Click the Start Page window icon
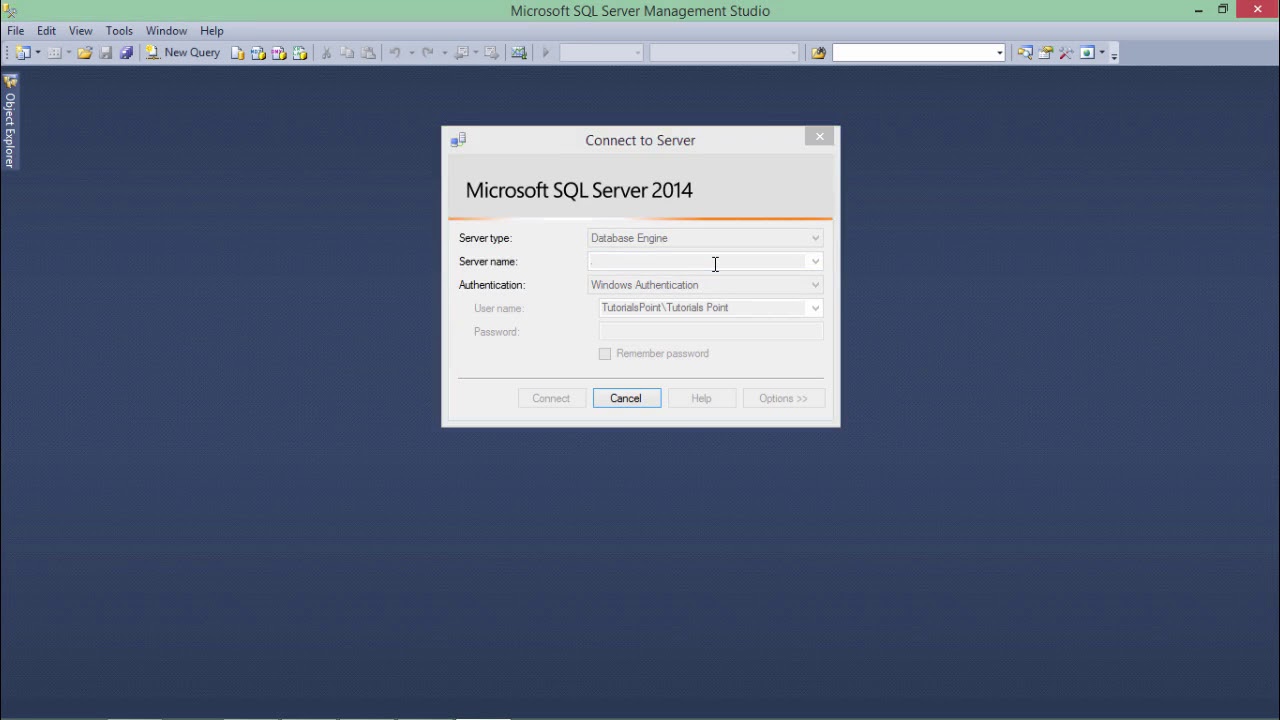The height and width of the screenshot is (720, 1280). [x=1087, y=53]
